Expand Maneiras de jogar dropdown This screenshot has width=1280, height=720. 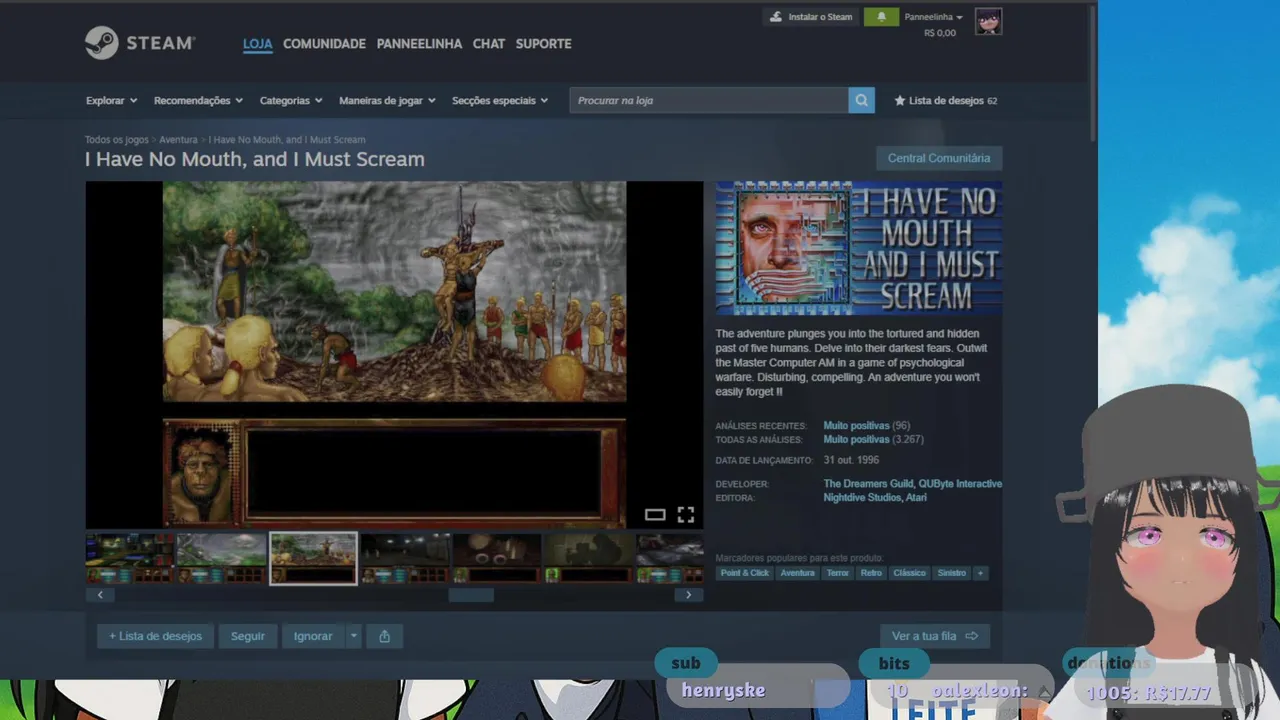[387, 100]
